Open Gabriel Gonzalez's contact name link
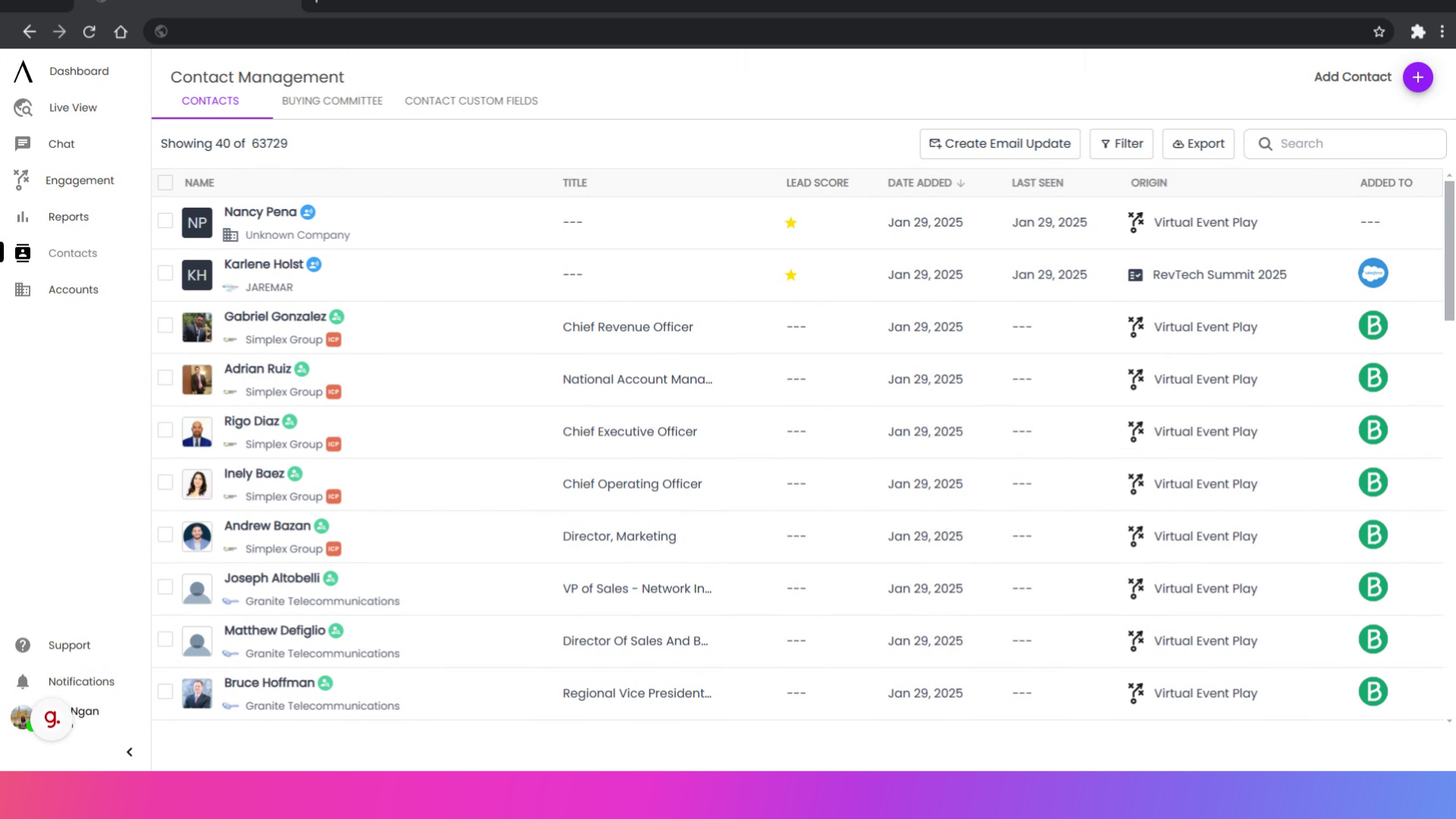The image size is (1456, 819). point(275,317)
